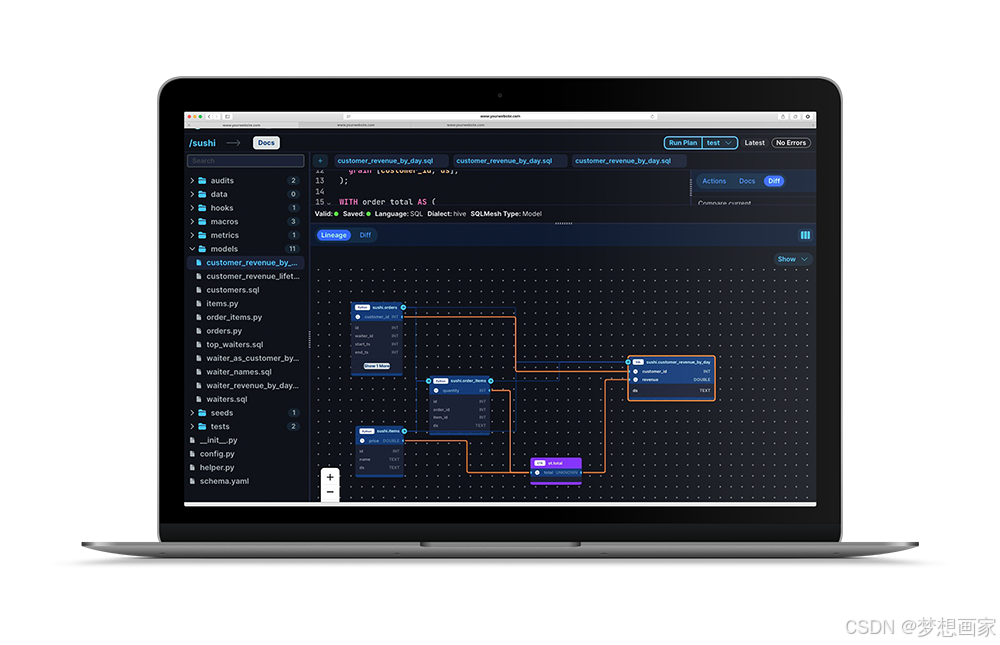Open the test environment dropdown
Screen dimensions: 1000x645
tap(719, 143)
